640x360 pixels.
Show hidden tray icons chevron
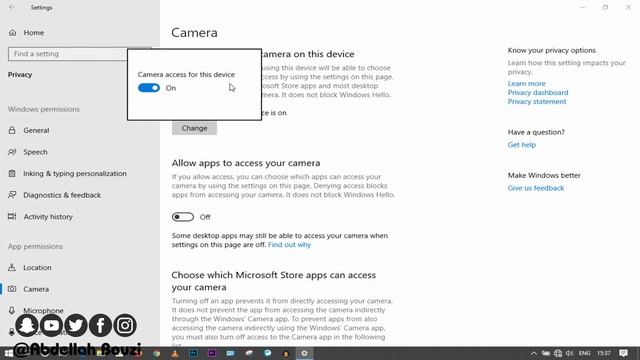coord(533,353)
